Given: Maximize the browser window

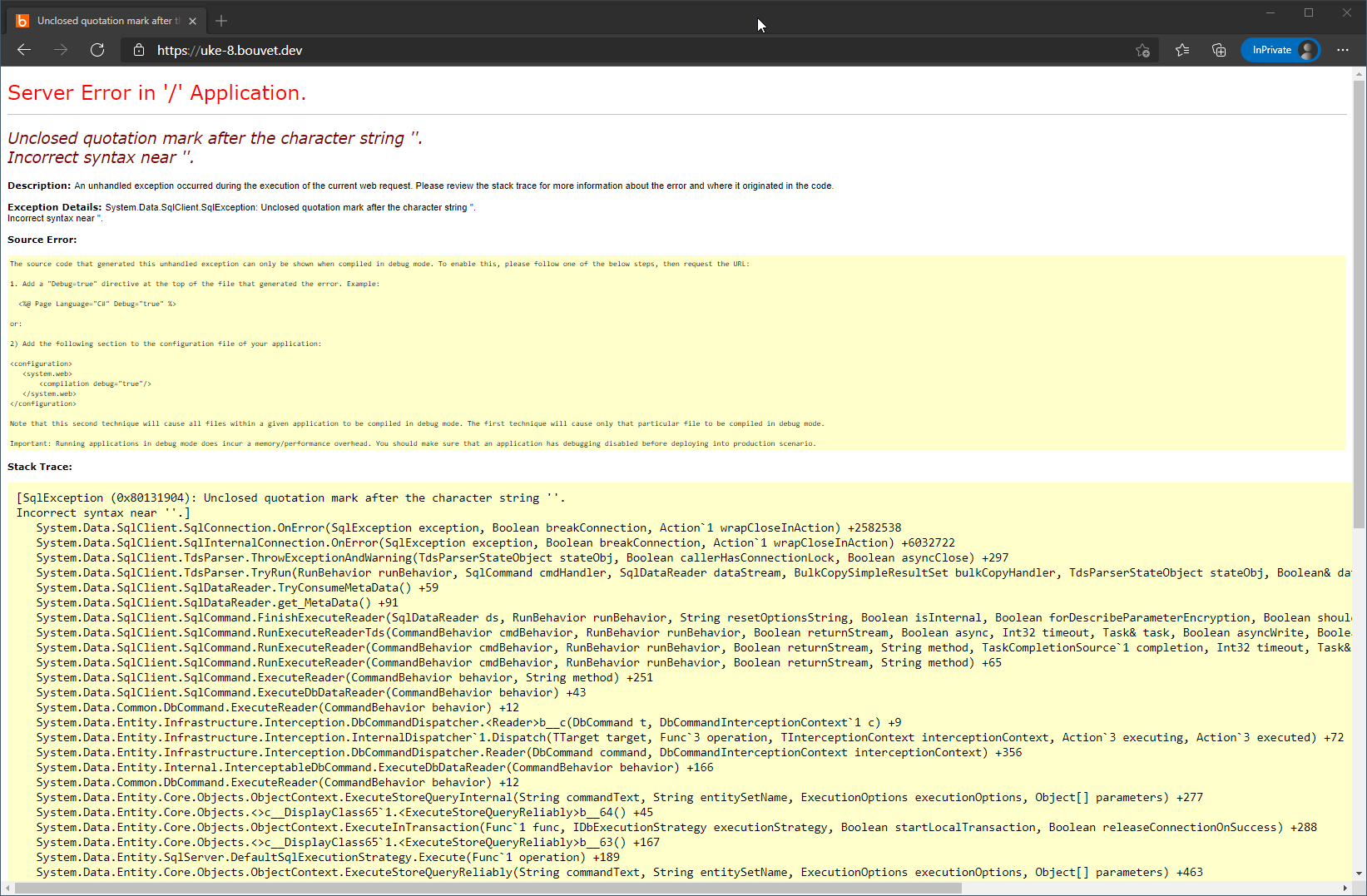Looking at the screenshot, I should pos(1309,12).
